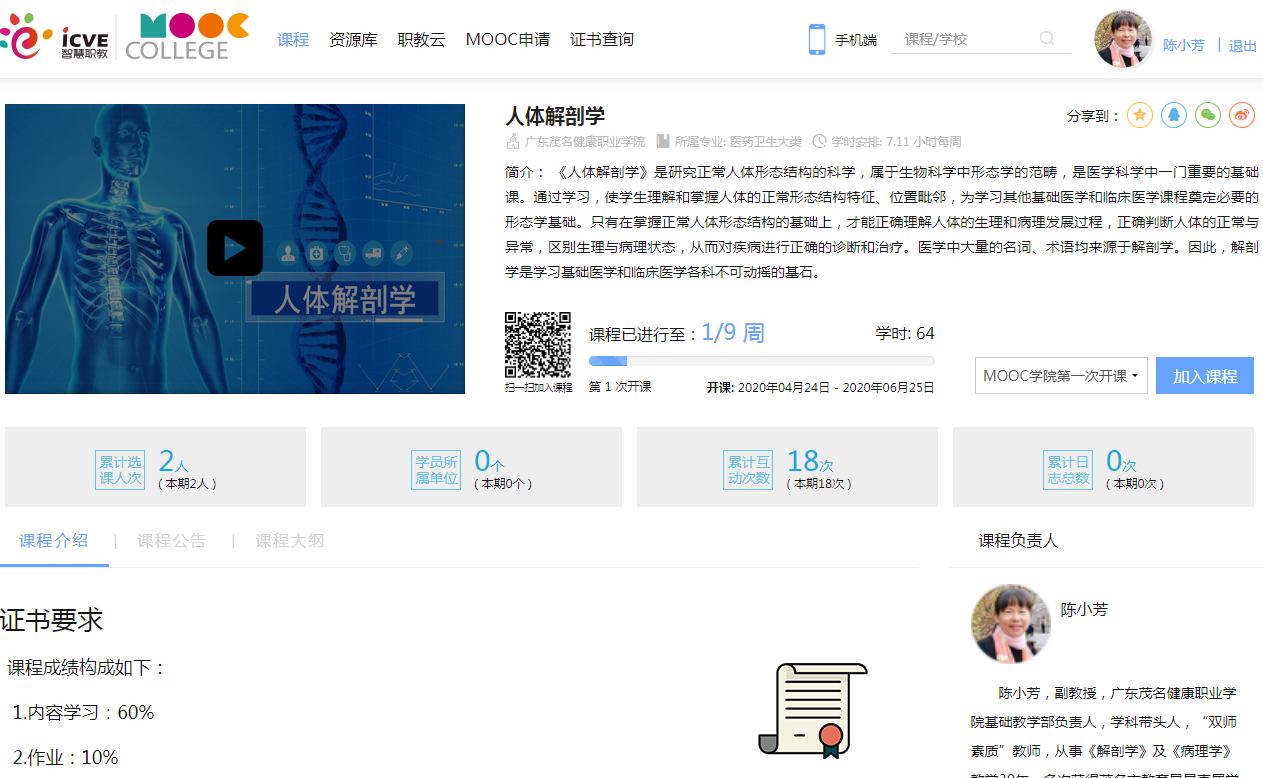Click the QR code to join course
Screen dimensions: 1263x778
(537, 345)
